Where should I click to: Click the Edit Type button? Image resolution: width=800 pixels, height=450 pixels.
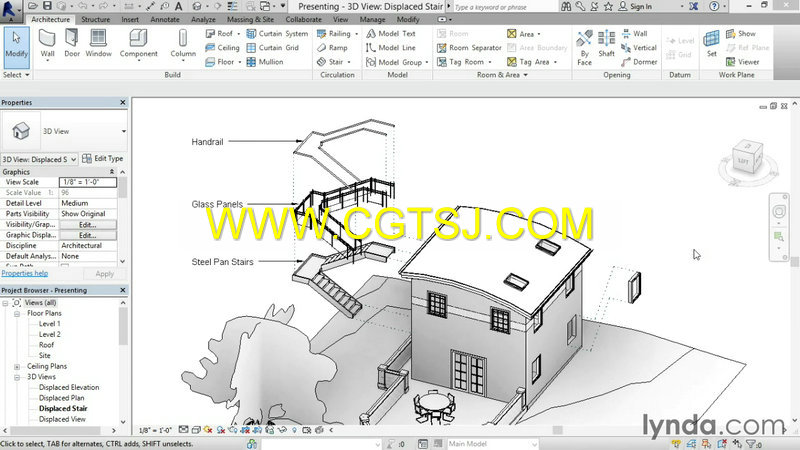(103, 159)
